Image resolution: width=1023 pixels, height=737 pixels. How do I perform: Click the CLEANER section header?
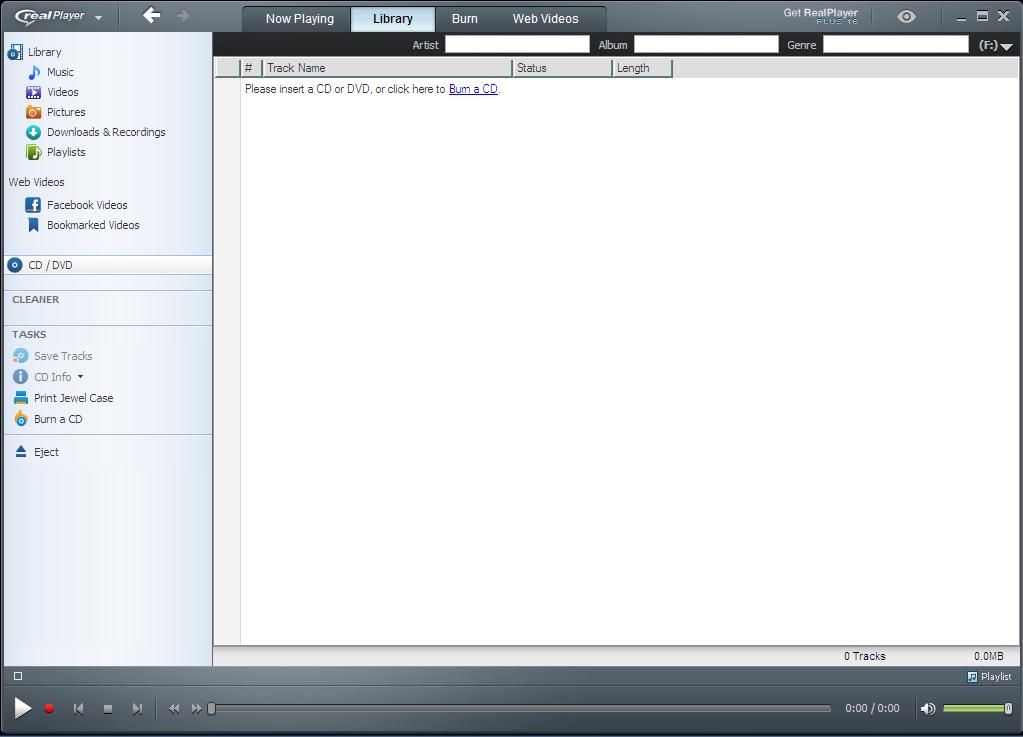coord(36,299)
